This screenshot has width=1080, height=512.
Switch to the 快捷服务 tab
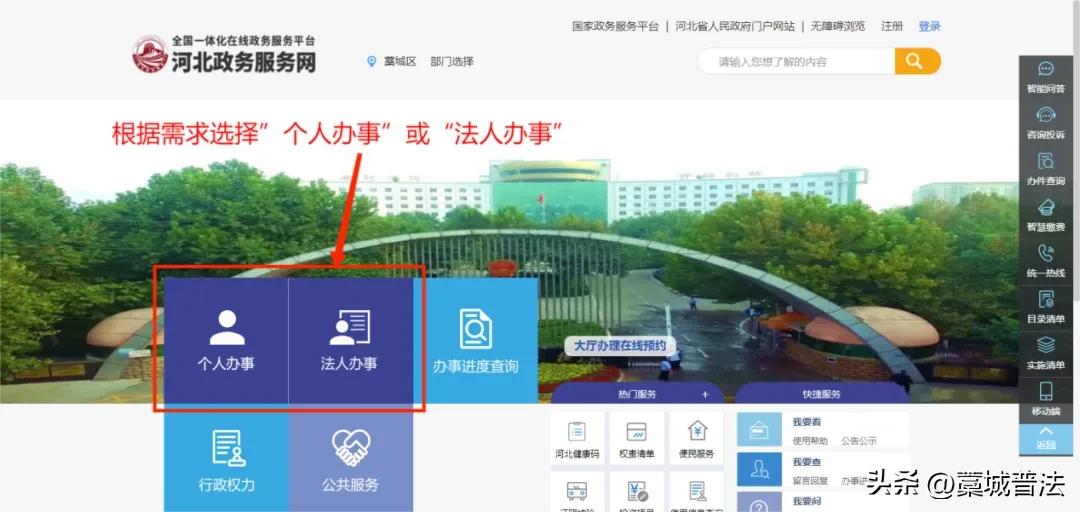coord(821,394)
